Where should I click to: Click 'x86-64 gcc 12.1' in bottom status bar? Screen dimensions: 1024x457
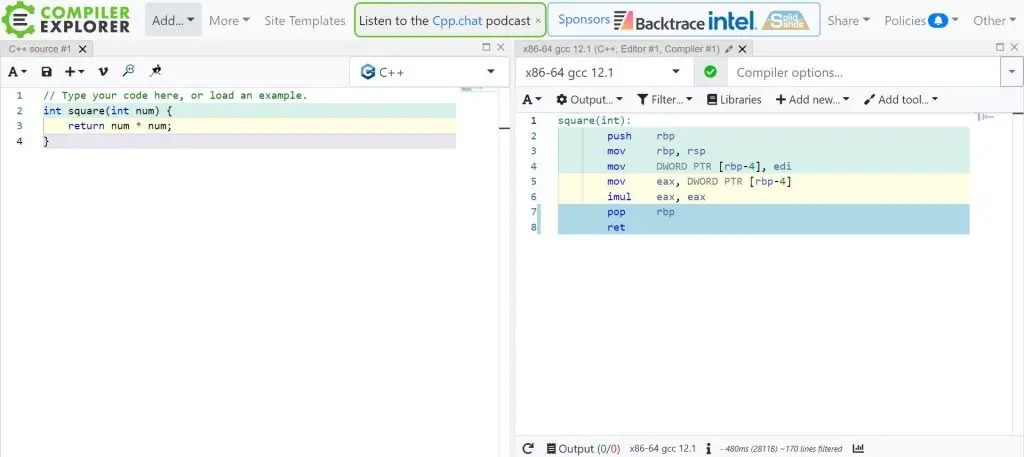662,449
